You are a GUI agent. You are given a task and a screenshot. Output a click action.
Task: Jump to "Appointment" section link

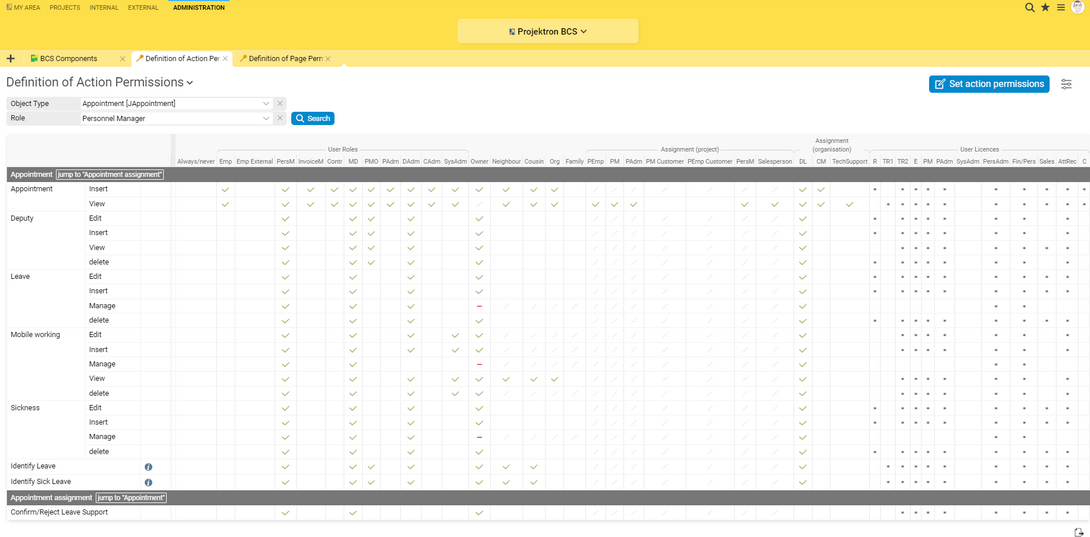pyautogui.click(x=132, y=498)
